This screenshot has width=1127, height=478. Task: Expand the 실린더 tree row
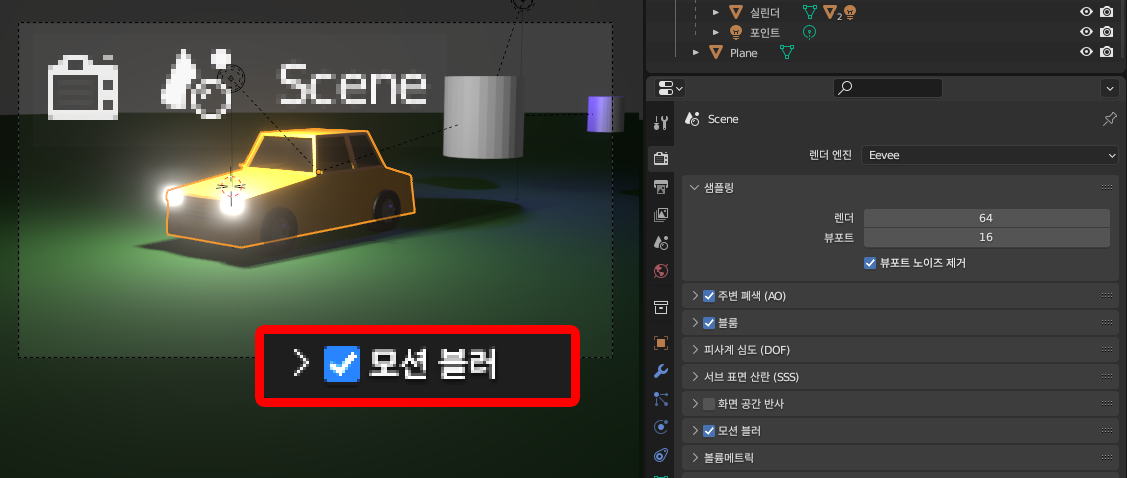pyautogui.click(x=715, y=12)
